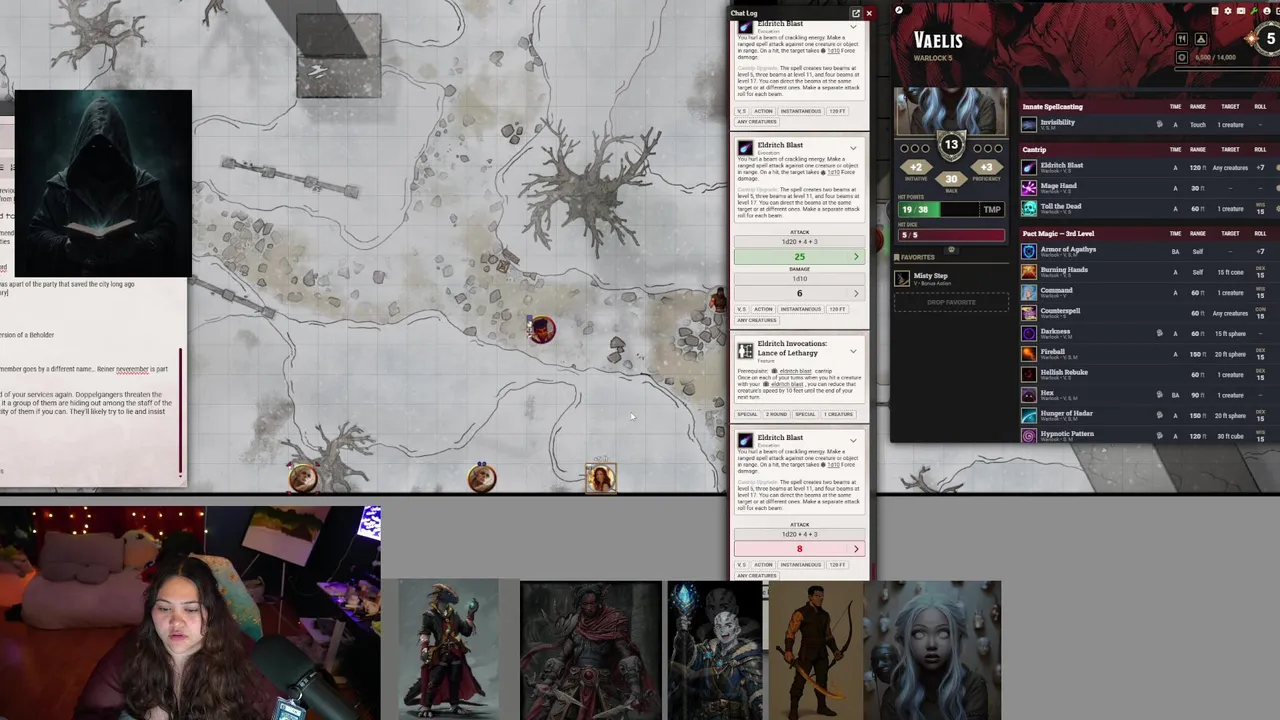This screenshot has height=720, width=1280.
Task: Click the TMP temporary hit points field
Action: point(992,209)
